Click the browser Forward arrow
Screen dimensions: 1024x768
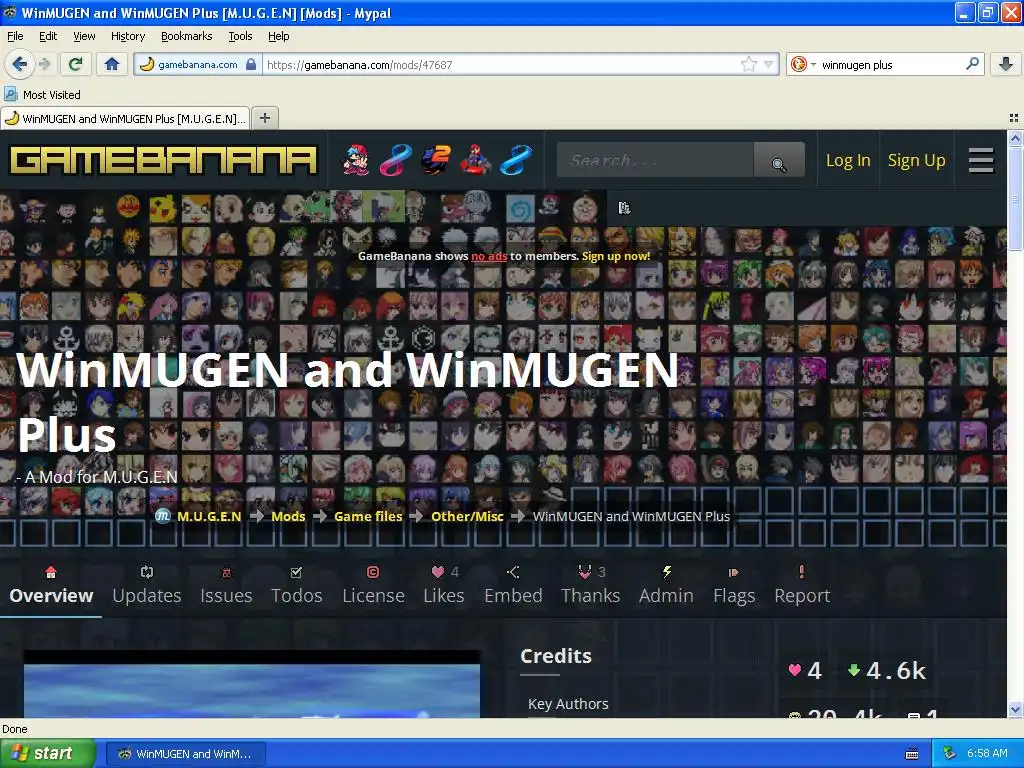44,64
